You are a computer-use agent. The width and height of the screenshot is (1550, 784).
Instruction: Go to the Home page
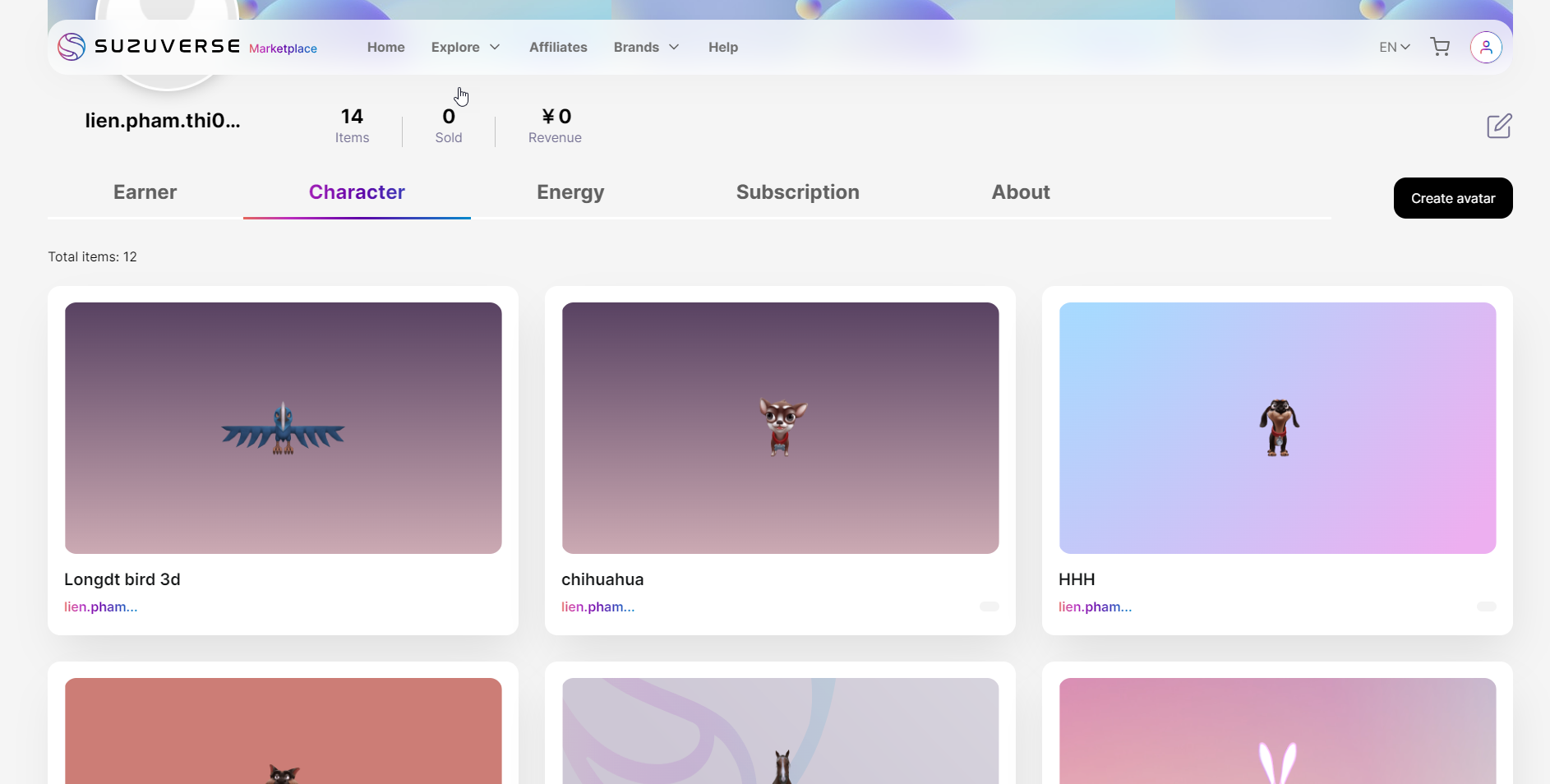385,47
